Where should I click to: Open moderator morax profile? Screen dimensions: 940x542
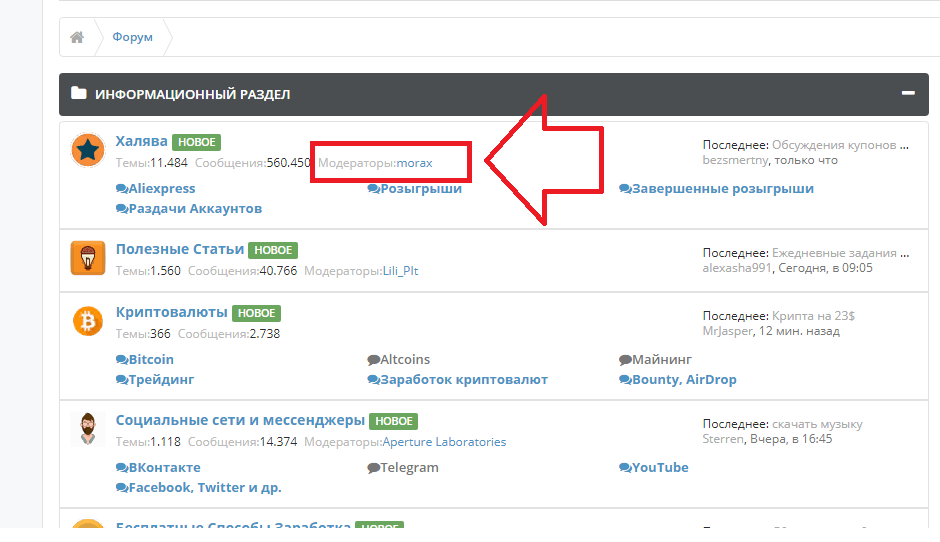tap(414, 163)
